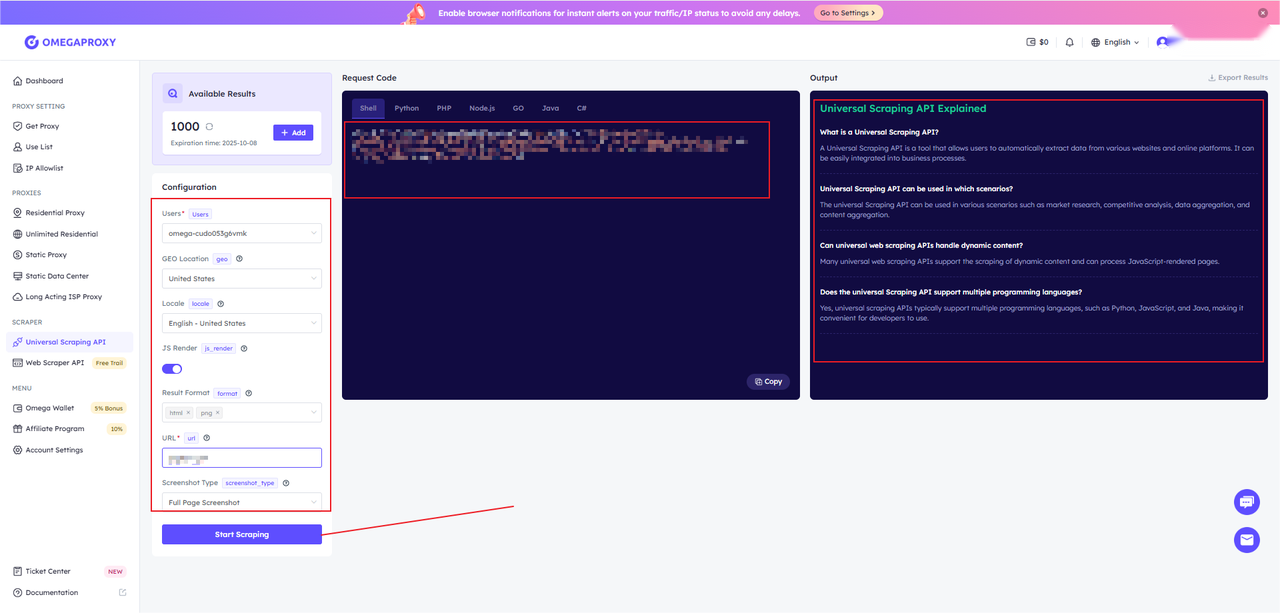Click the user avatar icon in header
This screenshot has height=613, width=1280.
[x=1162, y=42]
